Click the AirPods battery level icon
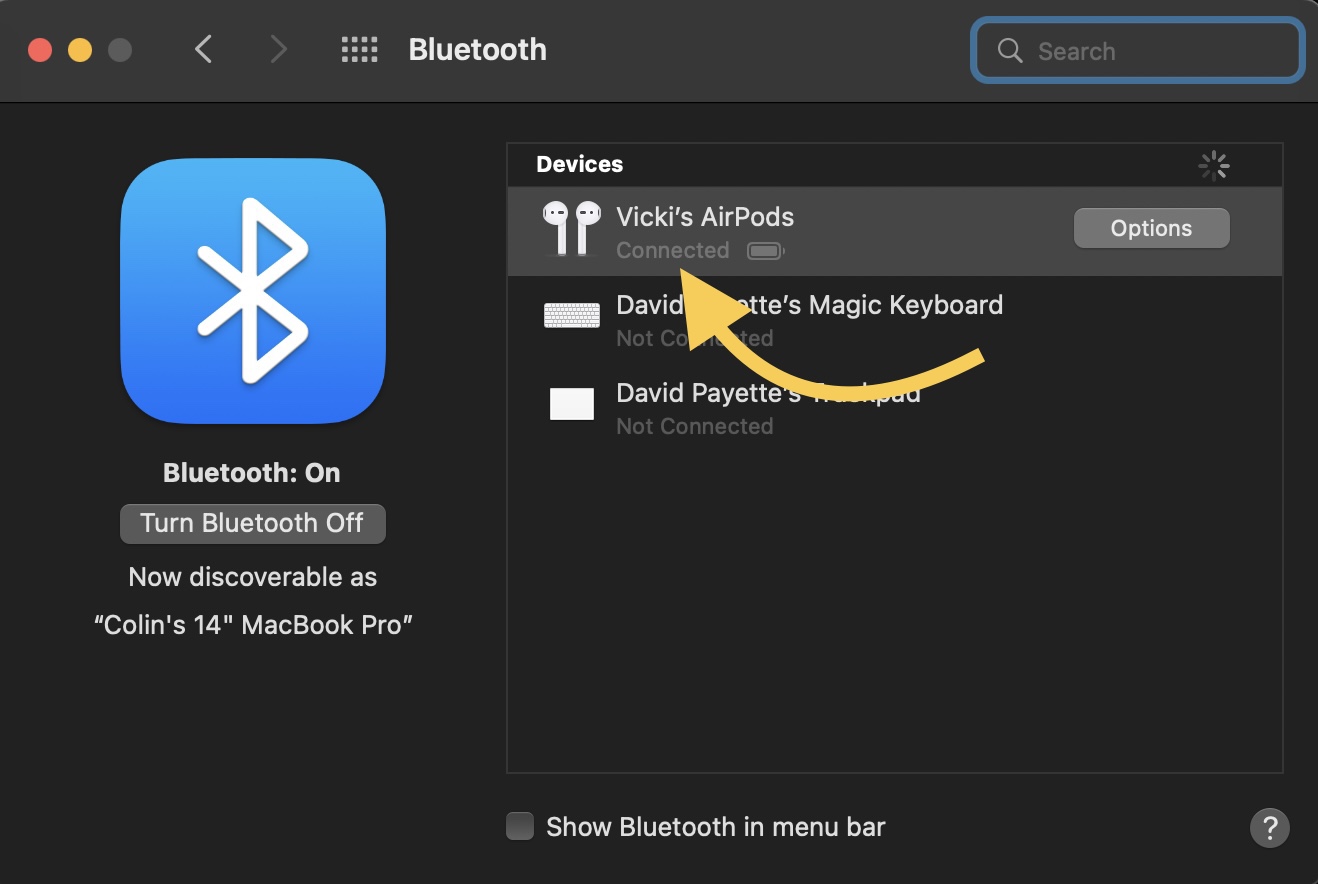 click(x=765, y=251)
